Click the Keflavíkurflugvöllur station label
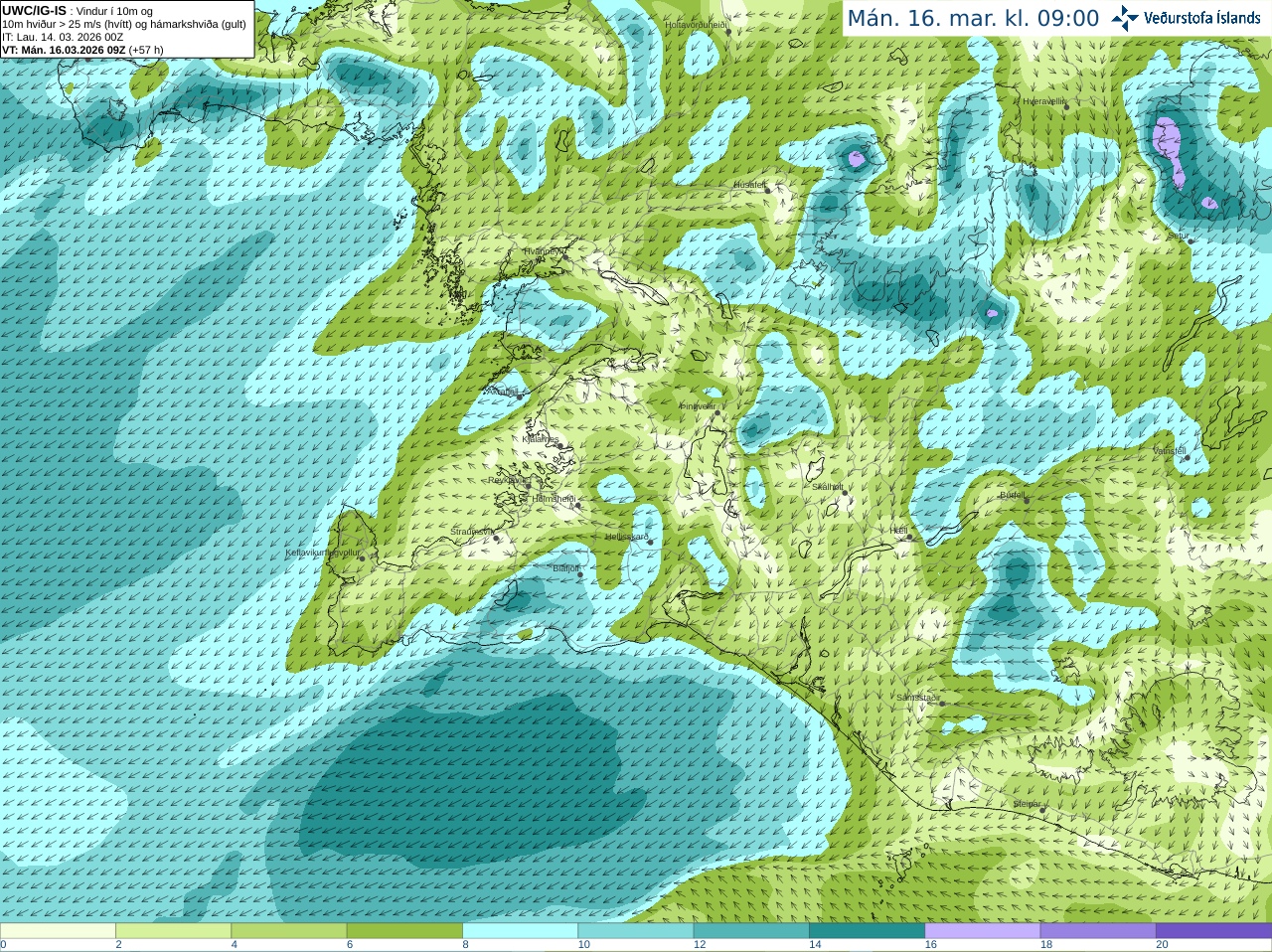Image resolution: width=1272 pixels, height=952 pixels. [323, 553]
